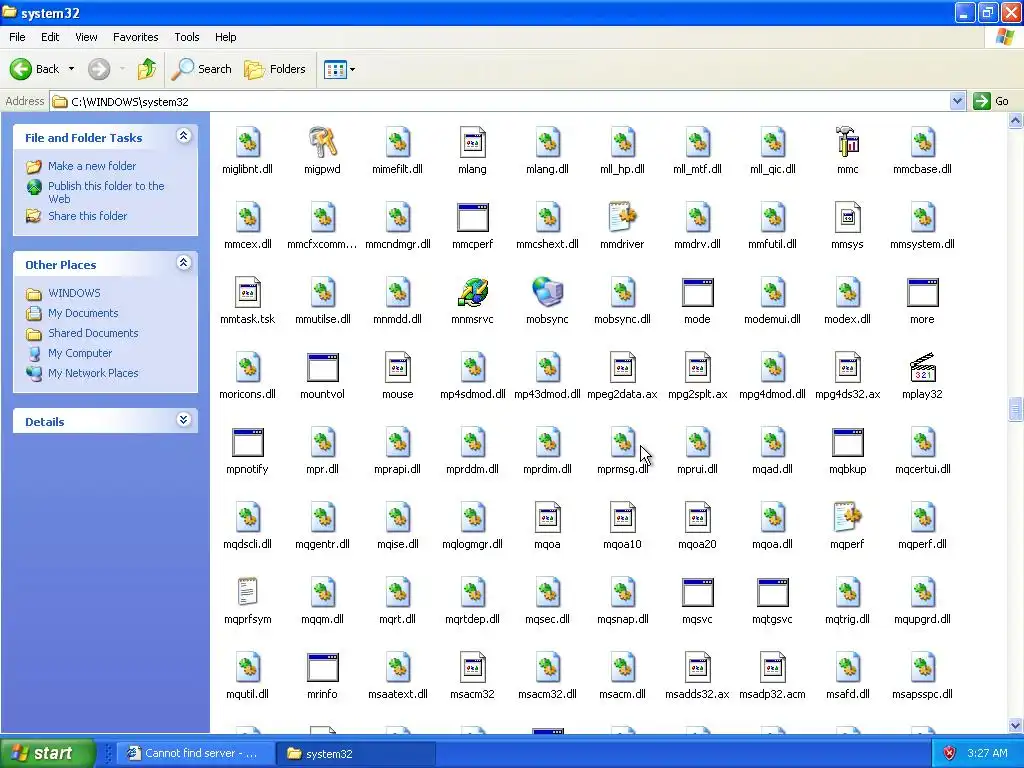
Task: Click the address bar path field
Action: point(500,101)
